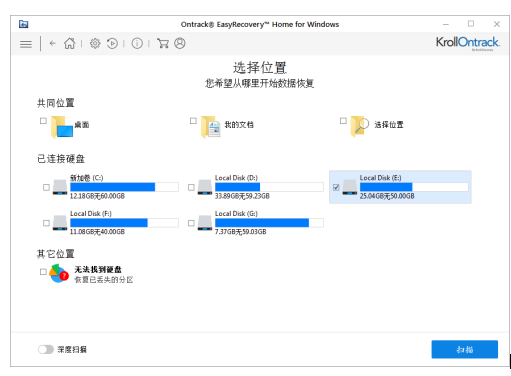511x376 pixels.
Task: Check the Local Disk (F:) checkbox
Action: (46, 223)
